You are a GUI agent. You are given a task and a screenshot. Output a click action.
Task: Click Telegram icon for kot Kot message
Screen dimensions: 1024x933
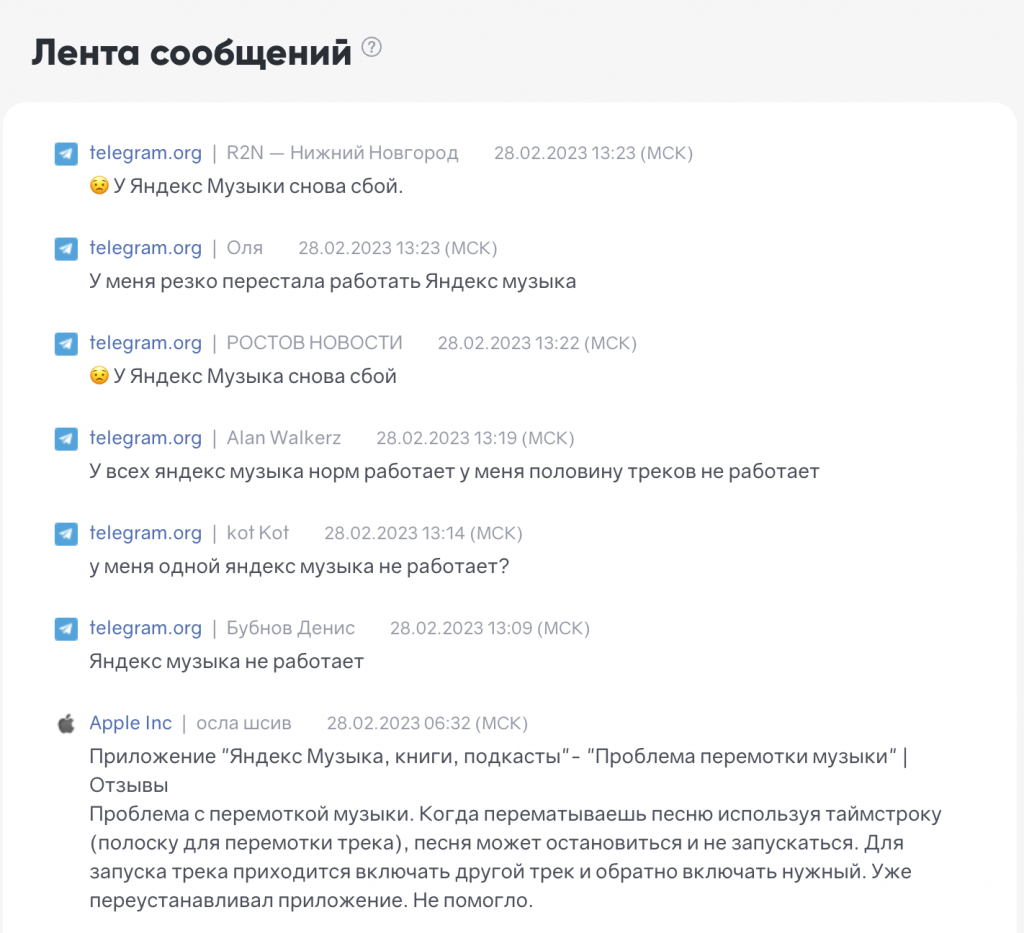coord(66,534)
